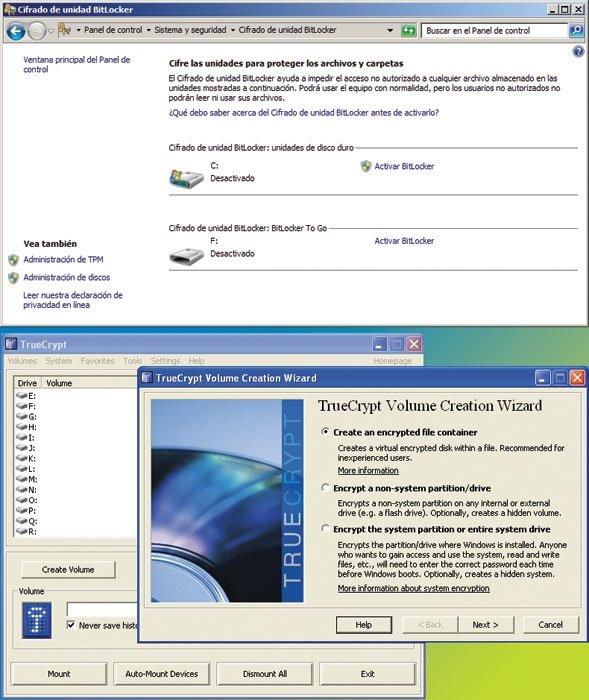589x700 pixels.
Task: Expand the arrow before Panel de control breadcrumb
Action: tap(78, 30)
